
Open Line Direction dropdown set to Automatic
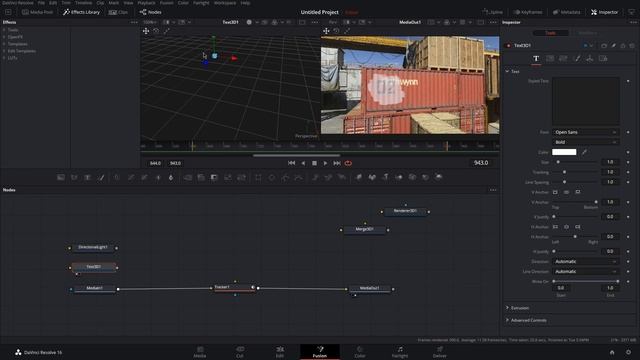pos(585,271)
